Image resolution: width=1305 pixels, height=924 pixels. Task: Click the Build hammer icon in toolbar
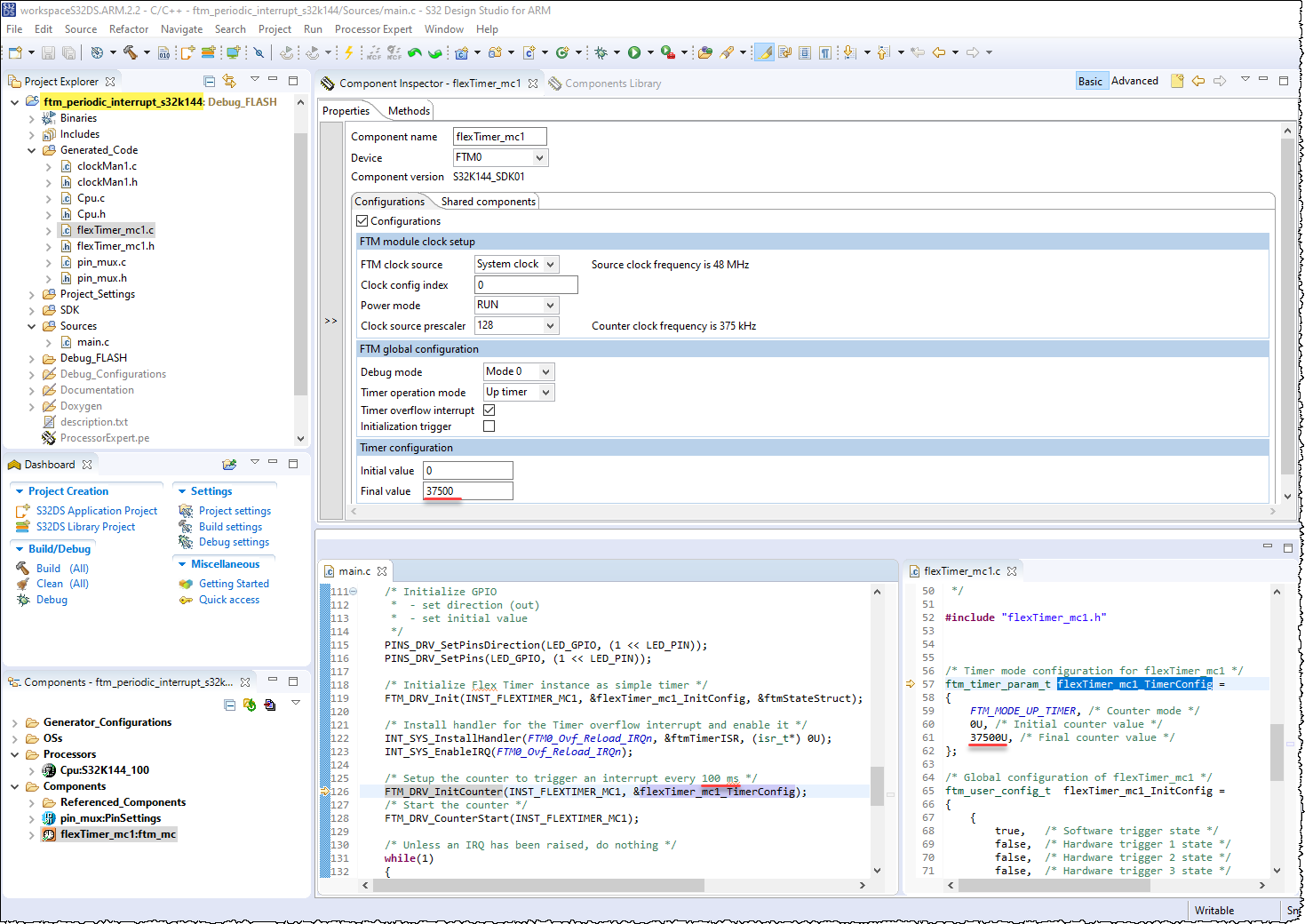[131, 52]
